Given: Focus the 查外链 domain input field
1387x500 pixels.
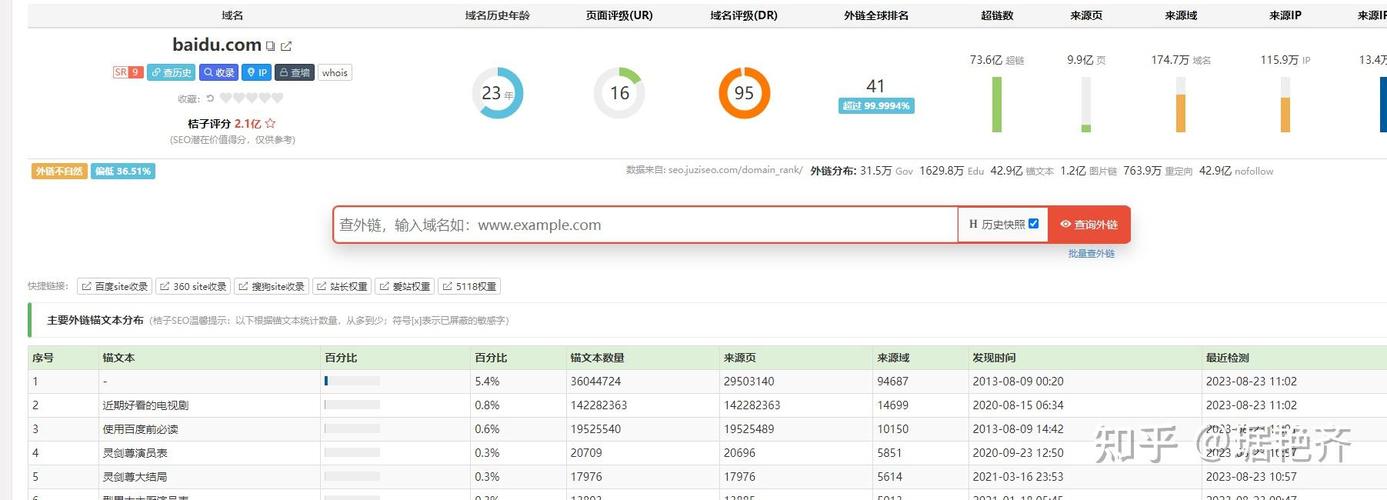Looking at the screenshot, I should [x=645, y=225].
